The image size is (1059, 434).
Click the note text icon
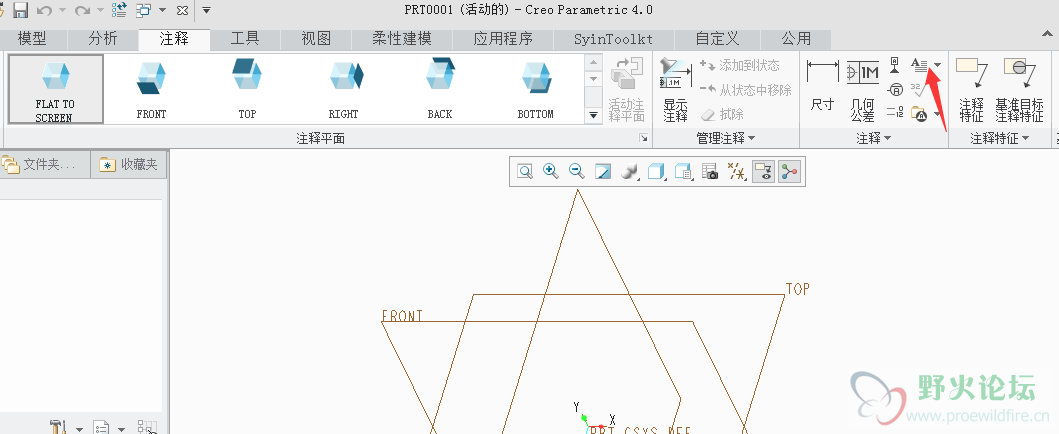tap(919, 65)
